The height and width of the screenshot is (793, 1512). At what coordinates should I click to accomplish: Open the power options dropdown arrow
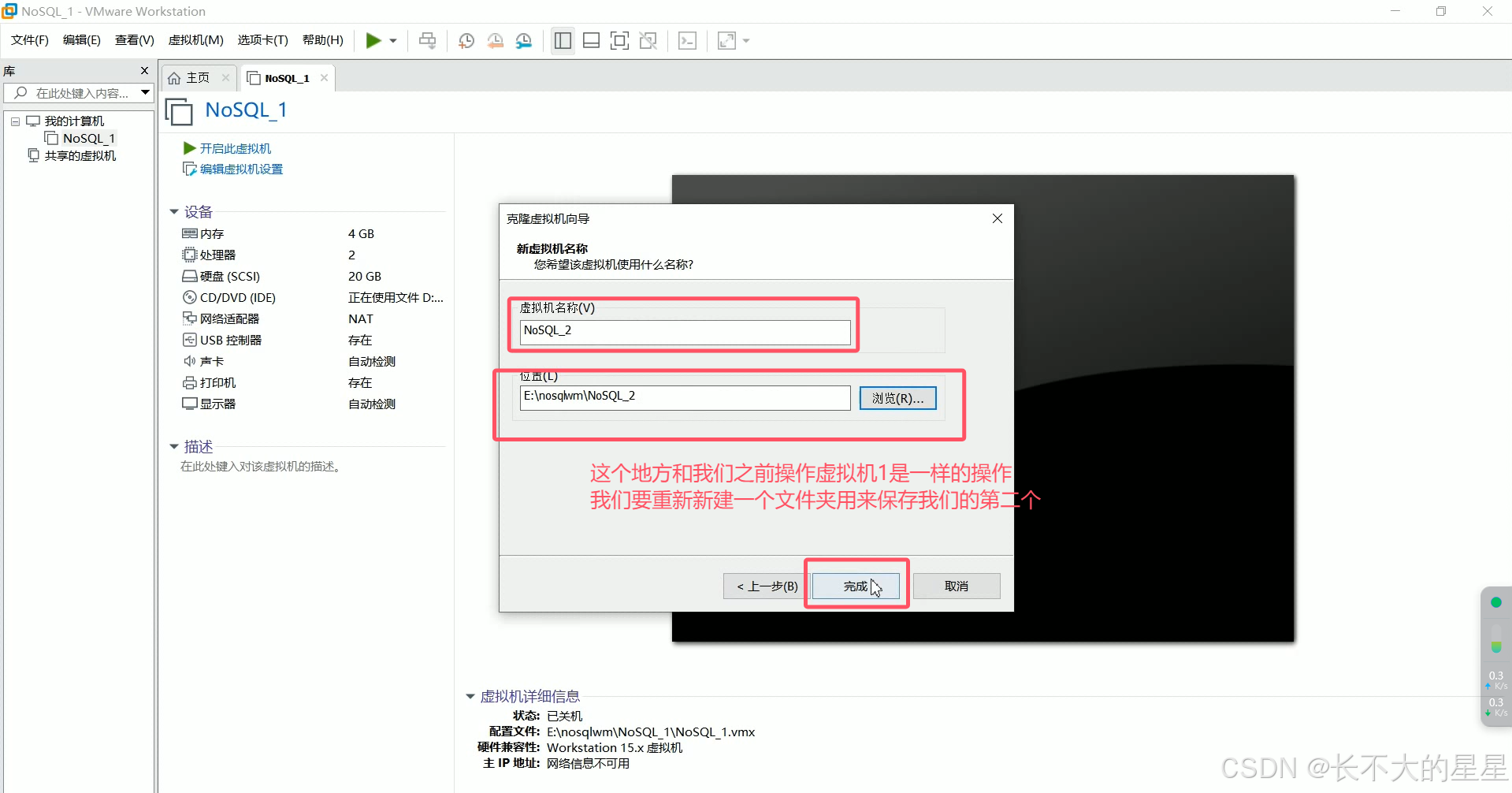pos(393,41)
